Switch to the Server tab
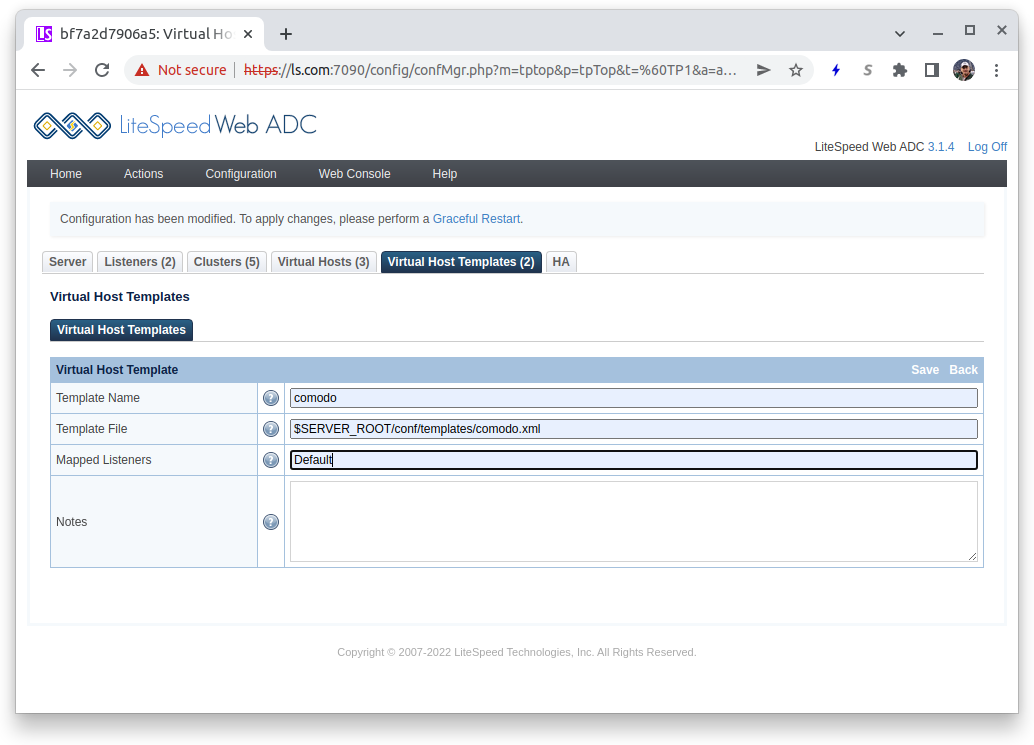This screenshot has width=1034, height=745. [x=67, y=262]
